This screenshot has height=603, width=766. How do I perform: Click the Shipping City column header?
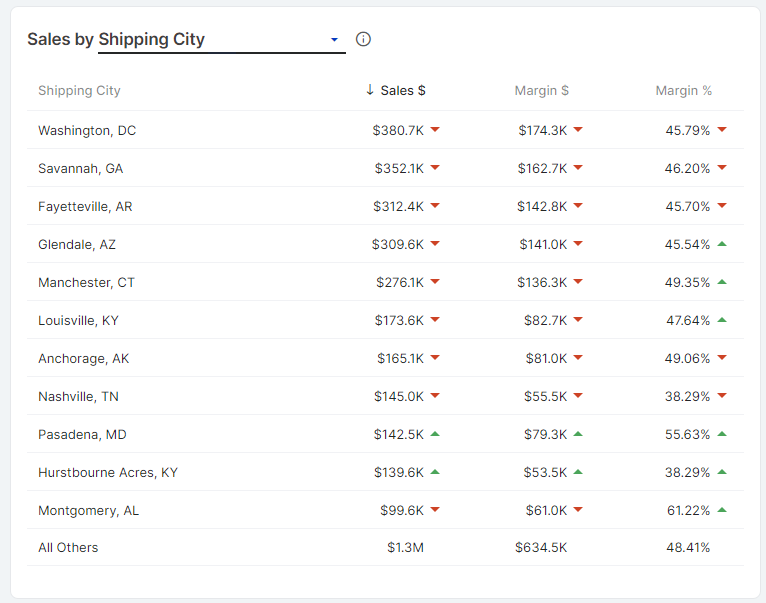coord(79,91)
